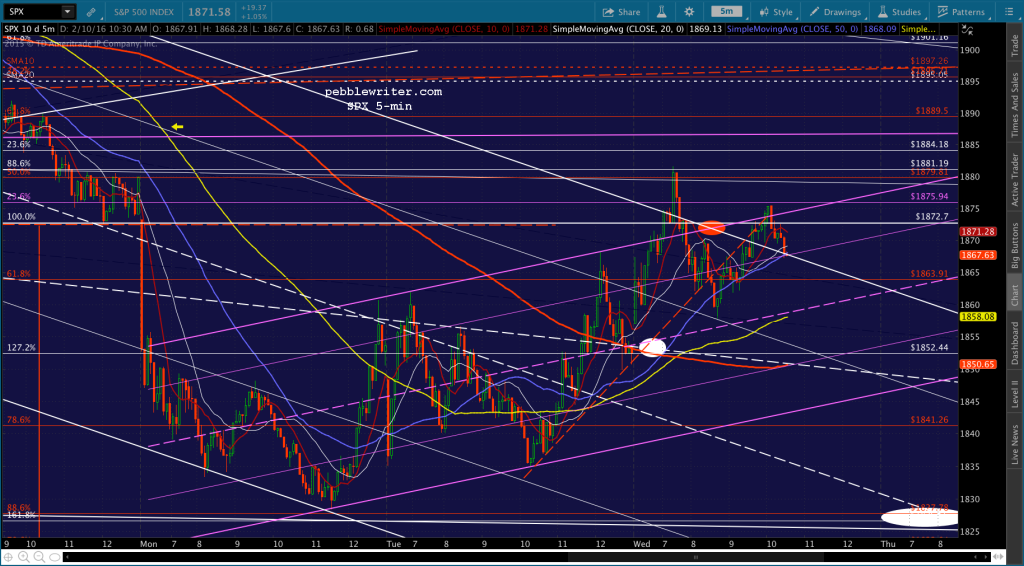Open the Edit studies flask icon

661,12
